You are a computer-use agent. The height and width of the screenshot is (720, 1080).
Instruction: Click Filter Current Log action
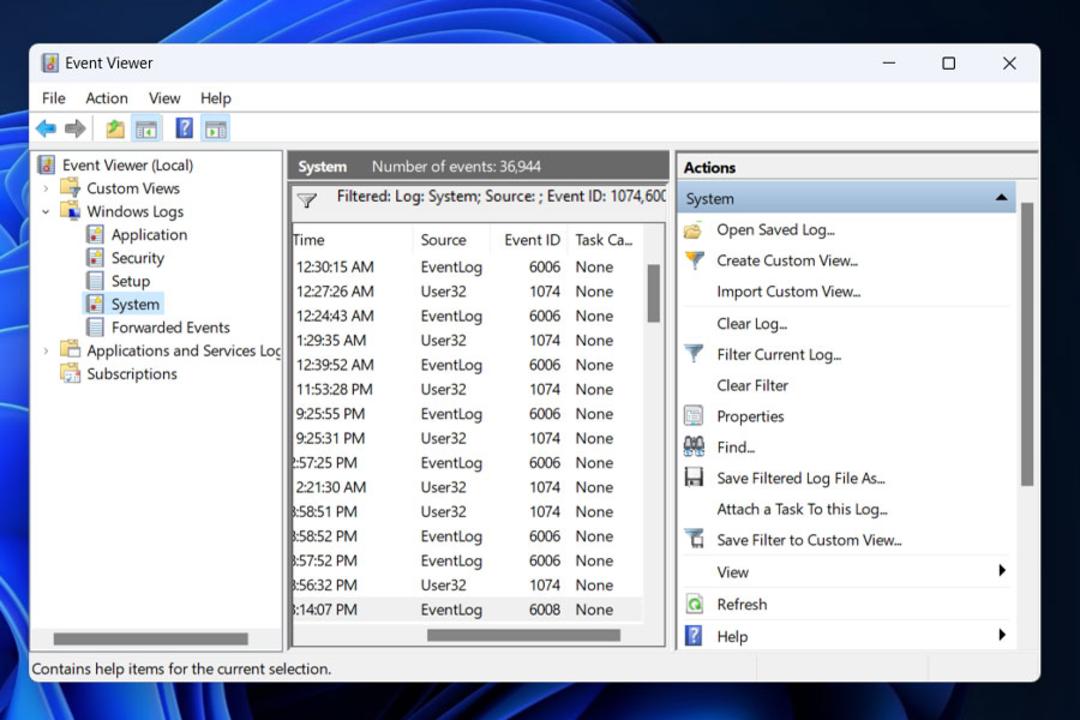tap(778, 355)
